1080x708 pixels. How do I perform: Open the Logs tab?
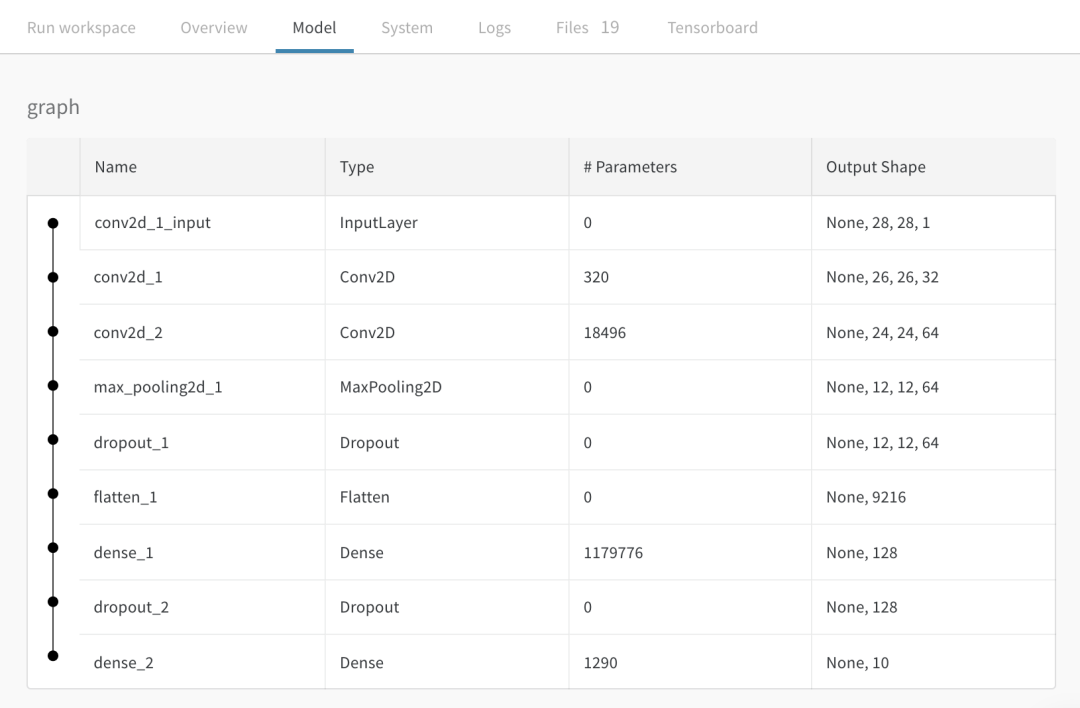pyautogui.click(x=494, y=28)
